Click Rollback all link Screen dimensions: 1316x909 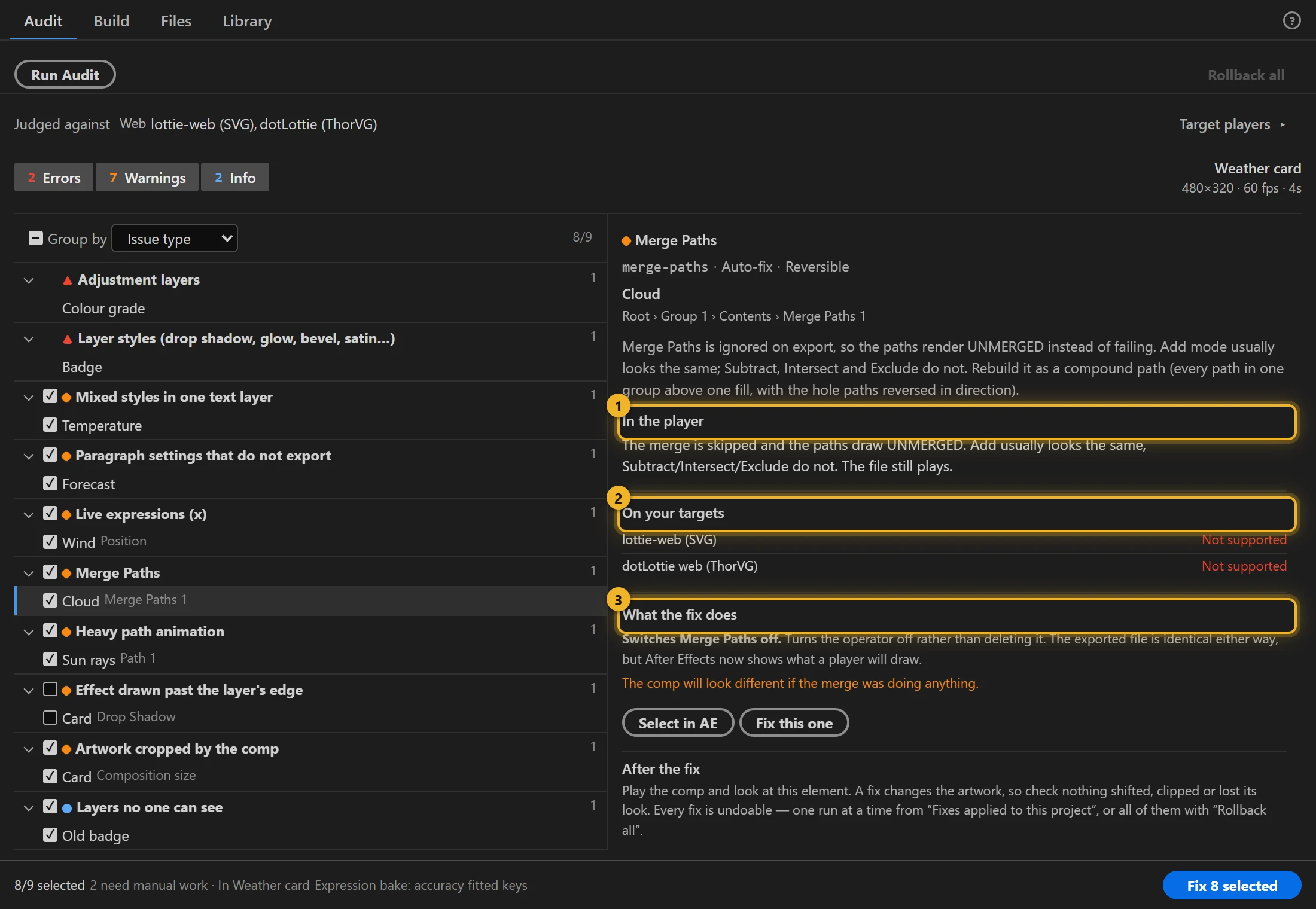click(x=1246, y=75)
